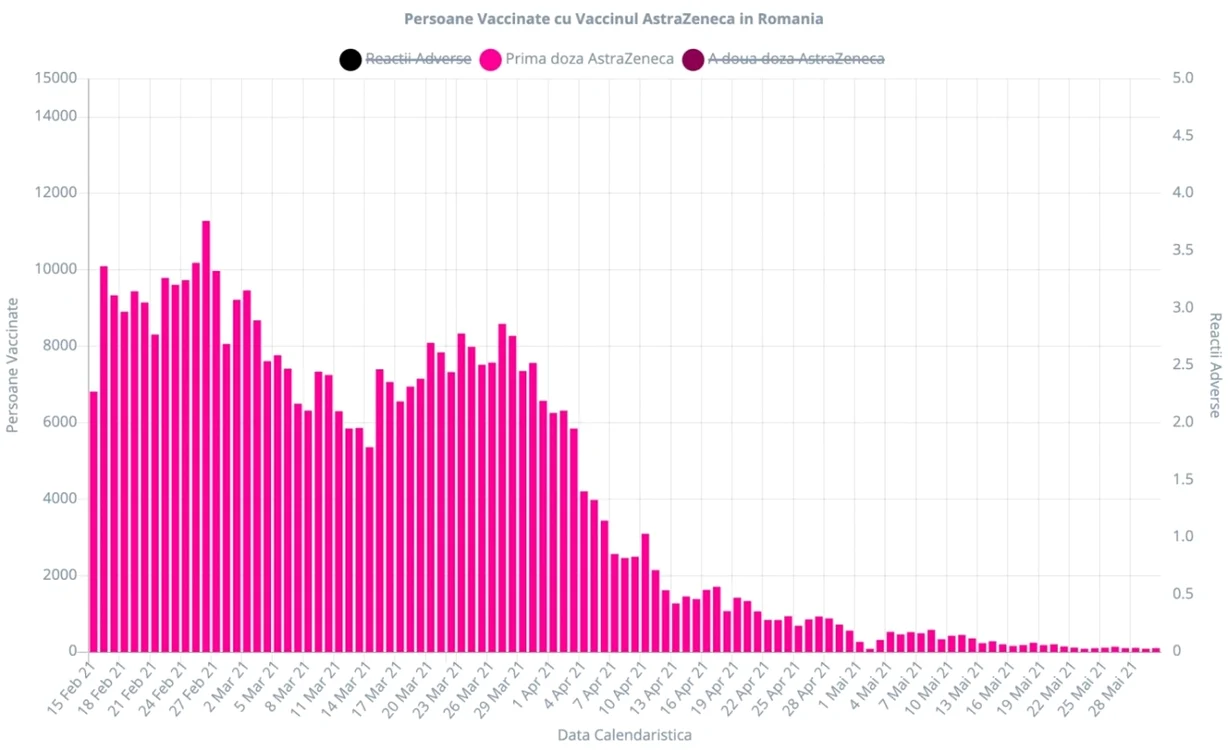Click the black Reactii Adverse legend circle
Screen dimensions: 1228x750
point(350,60)
